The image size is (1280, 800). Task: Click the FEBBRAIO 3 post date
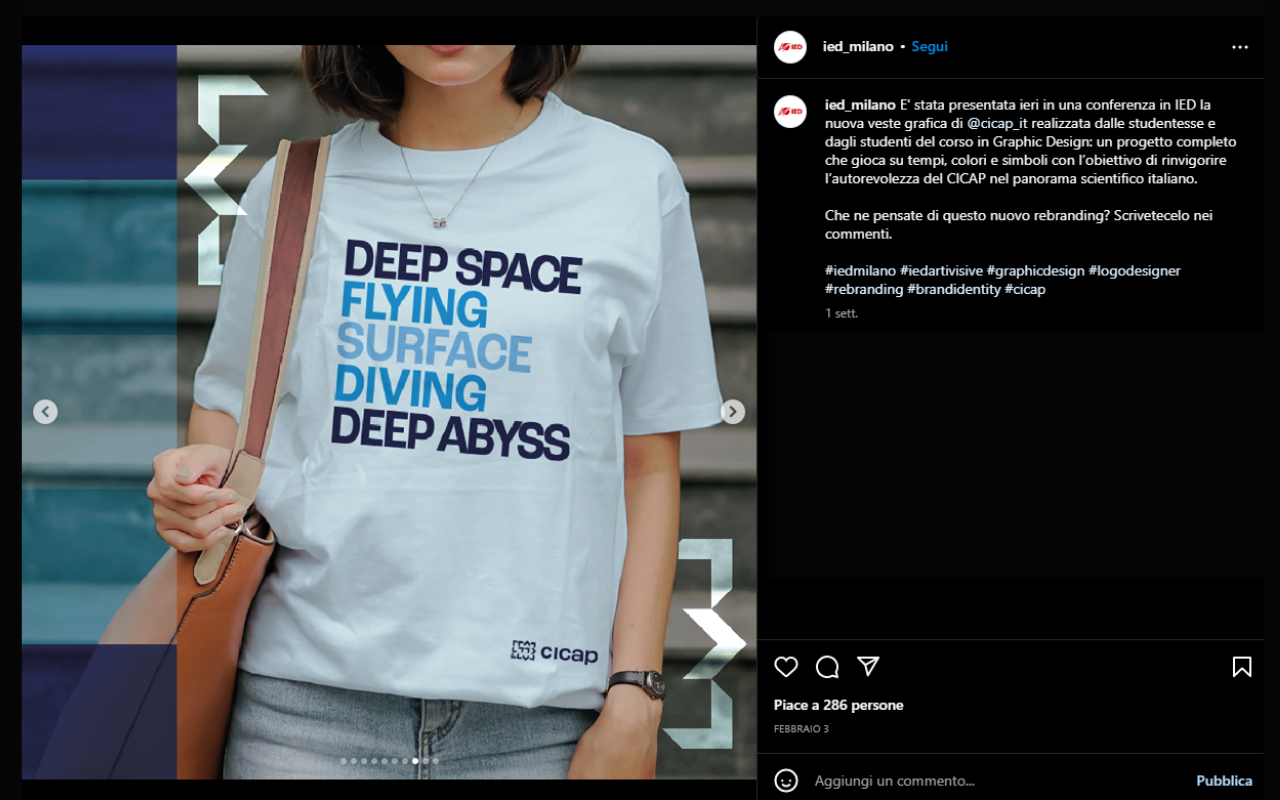point(801,729)
